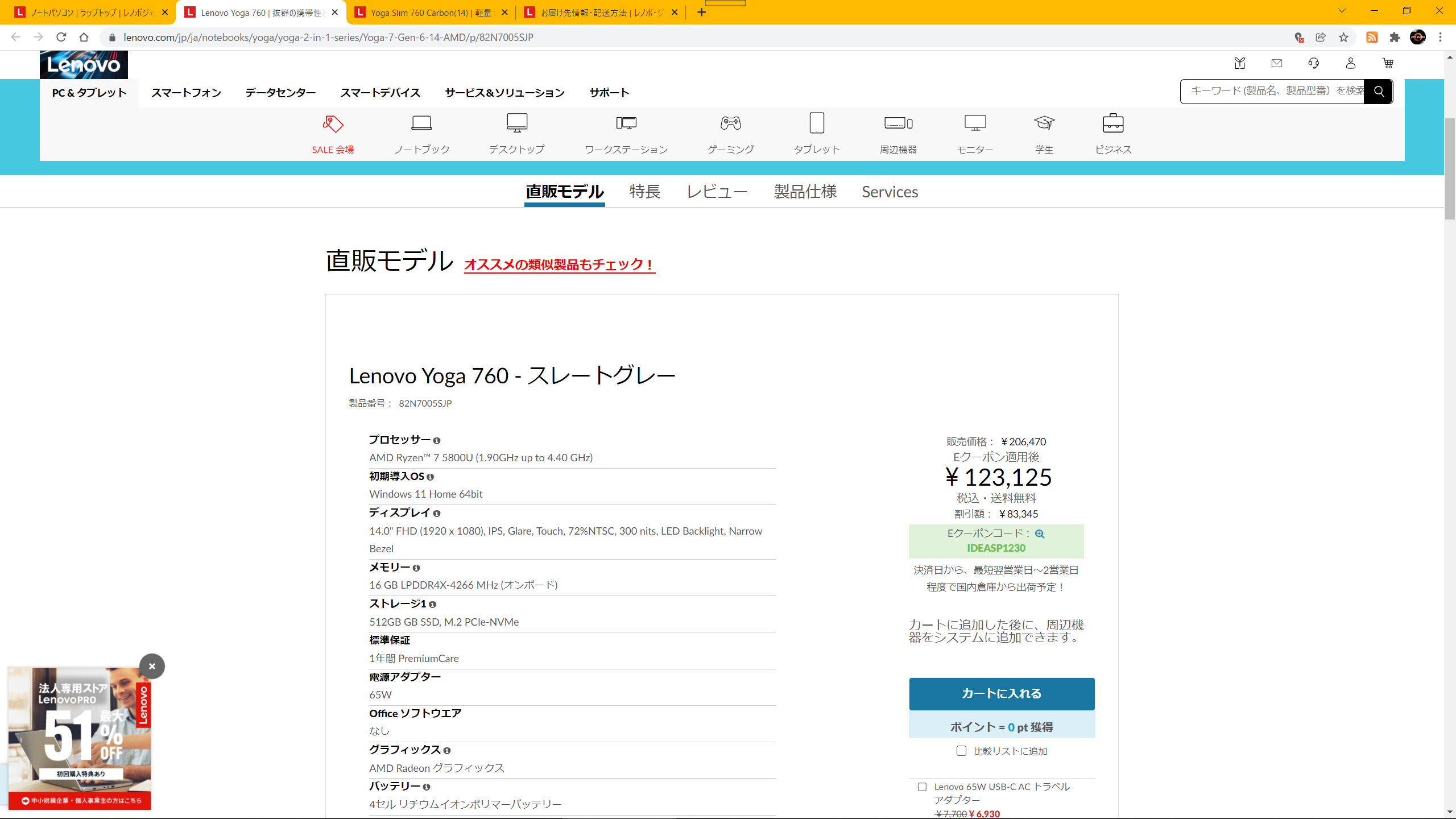Go to Chrome home page button

(84, 38)
